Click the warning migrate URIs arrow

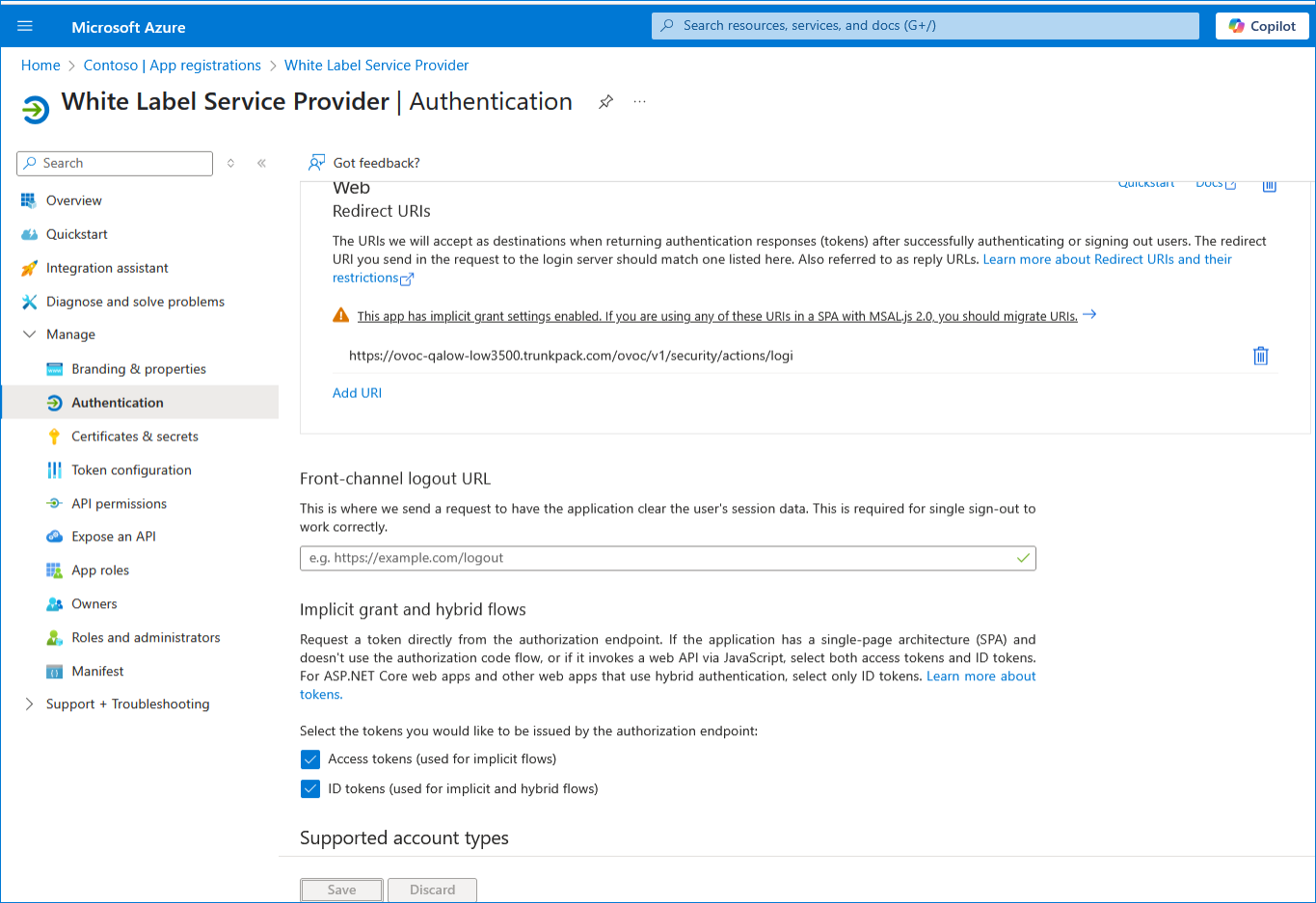[x=1089, y=315]
